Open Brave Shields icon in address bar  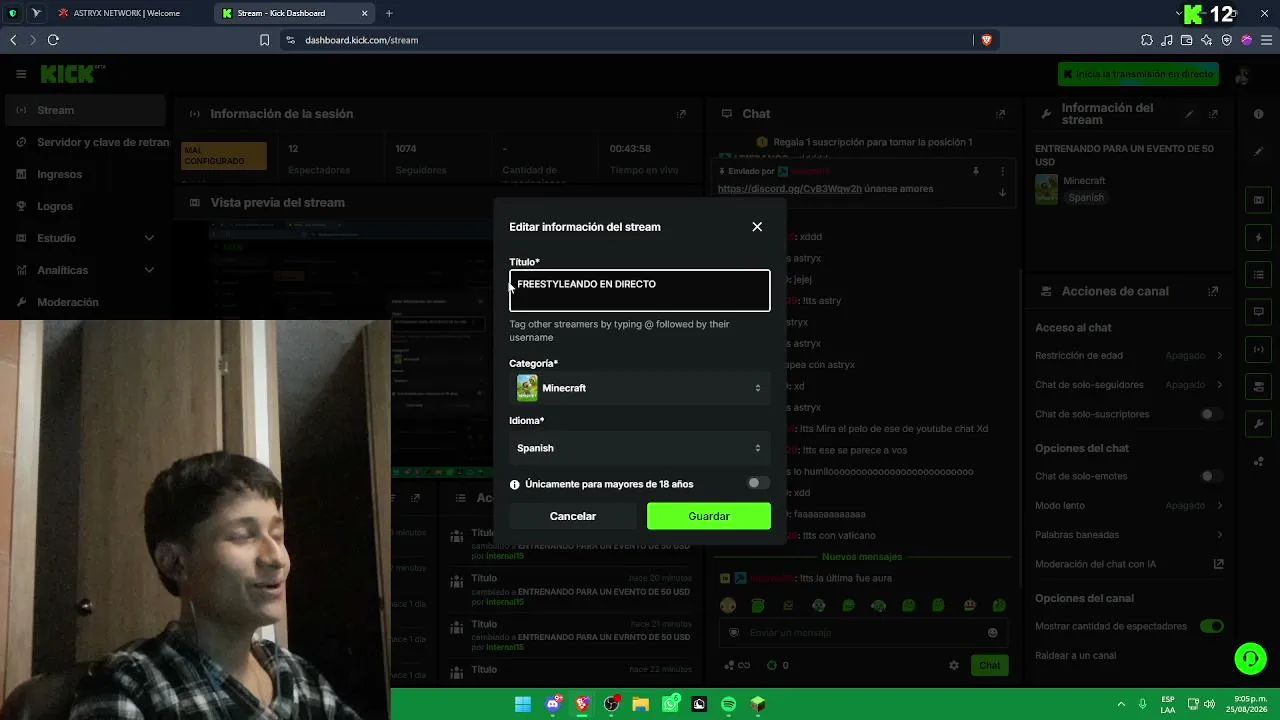(x=986, y=40)
